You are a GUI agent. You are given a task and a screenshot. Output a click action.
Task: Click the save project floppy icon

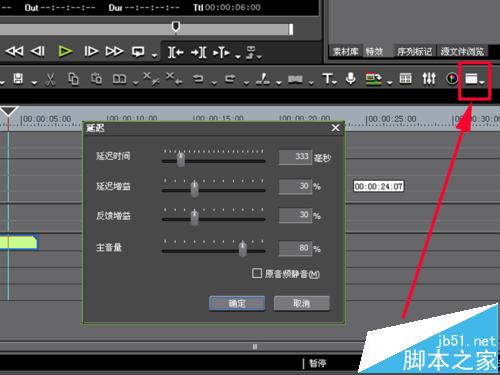point(18,79)
